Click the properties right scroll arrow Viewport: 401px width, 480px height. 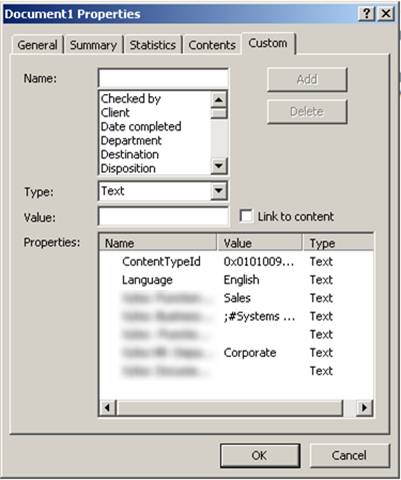click(364, 407)
